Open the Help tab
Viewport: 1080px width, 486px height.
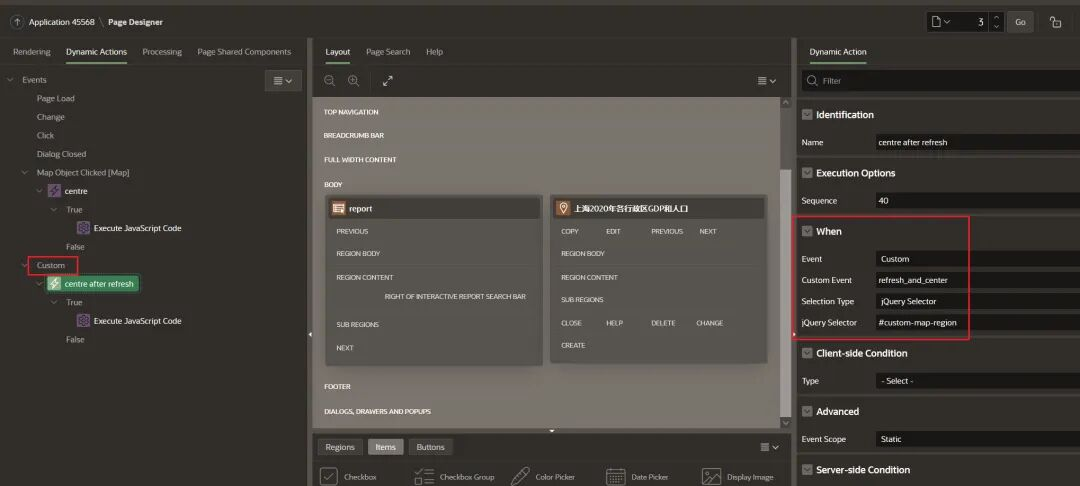pyautogui.click(x=434, y=52)
